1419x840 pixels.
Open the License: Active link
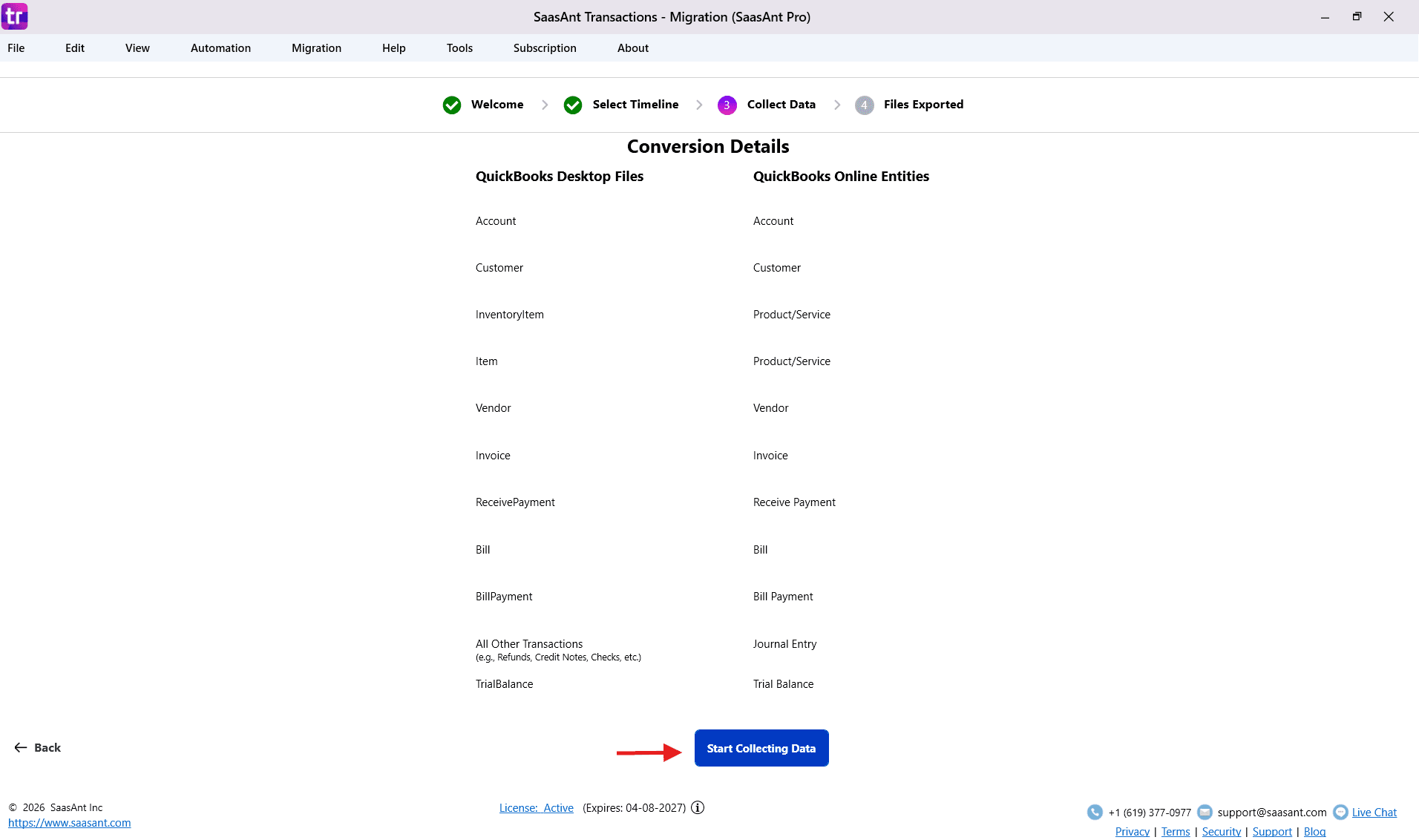point(537,807)
